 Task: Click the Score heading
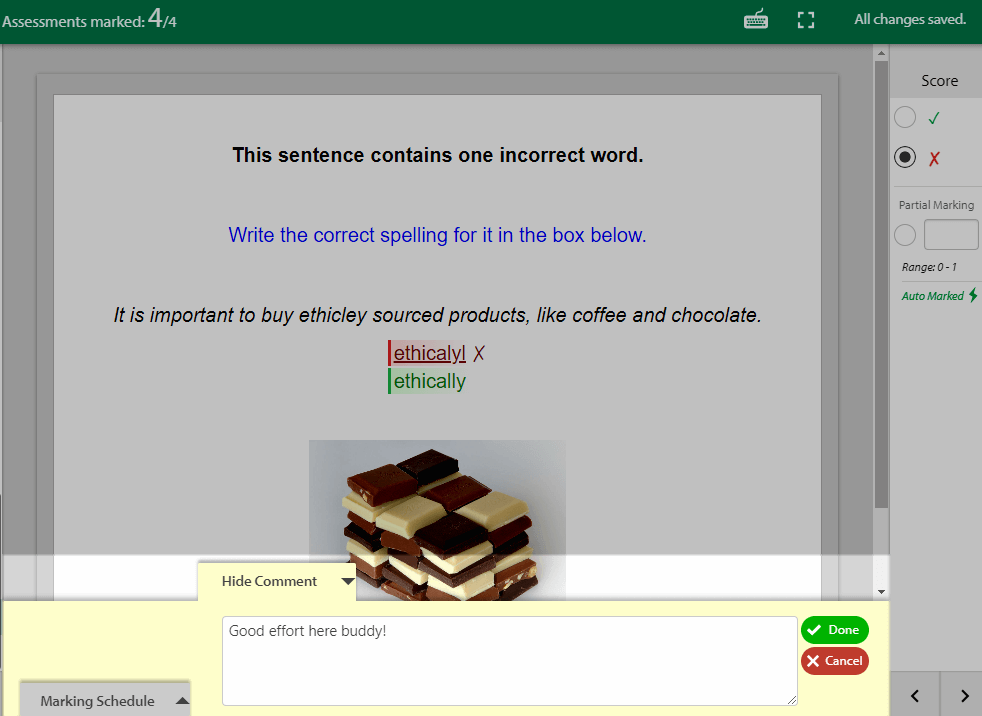coord(939,81)
